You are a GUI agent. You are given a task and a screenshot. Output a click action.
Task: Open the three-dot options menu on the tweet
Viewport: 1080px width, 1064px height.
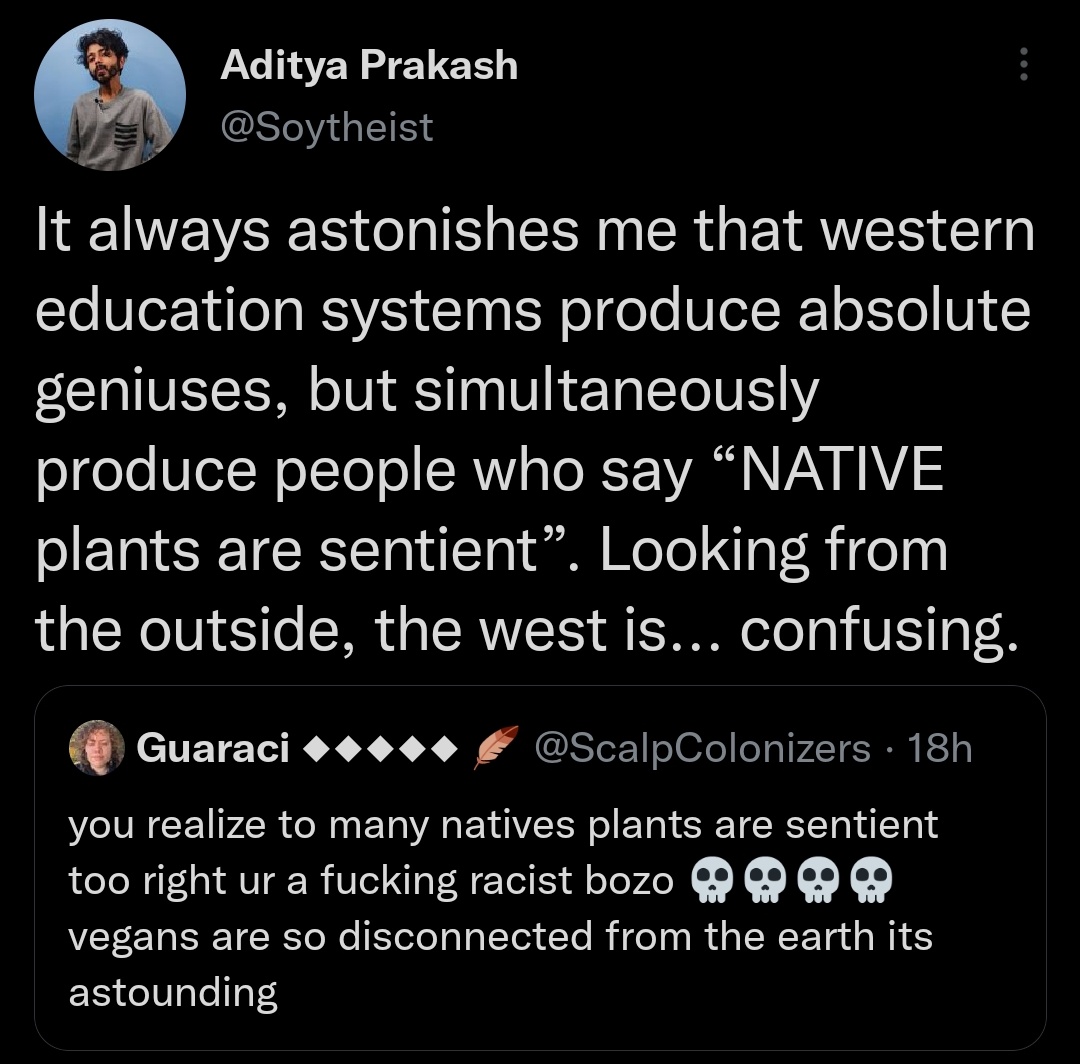pyautogui.click(x=1023, y=64)
